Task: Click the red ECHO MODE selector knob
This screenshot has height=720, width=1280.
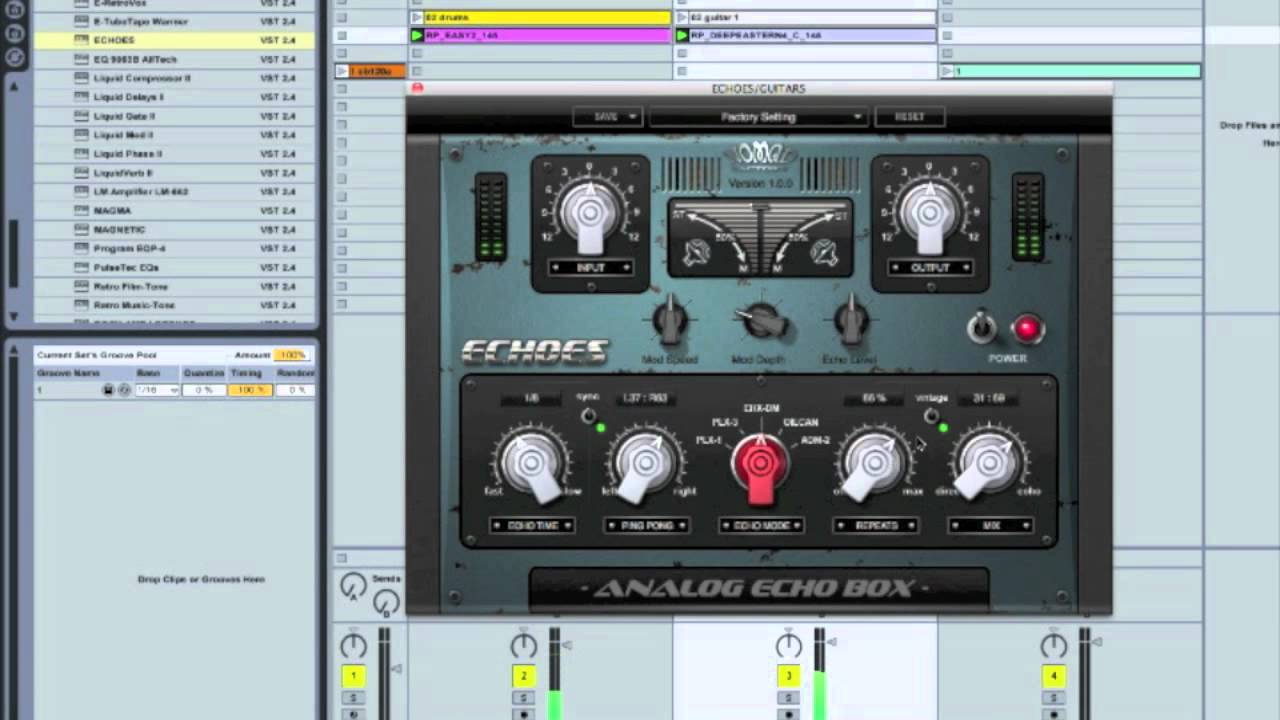Action: click(760, 466)
